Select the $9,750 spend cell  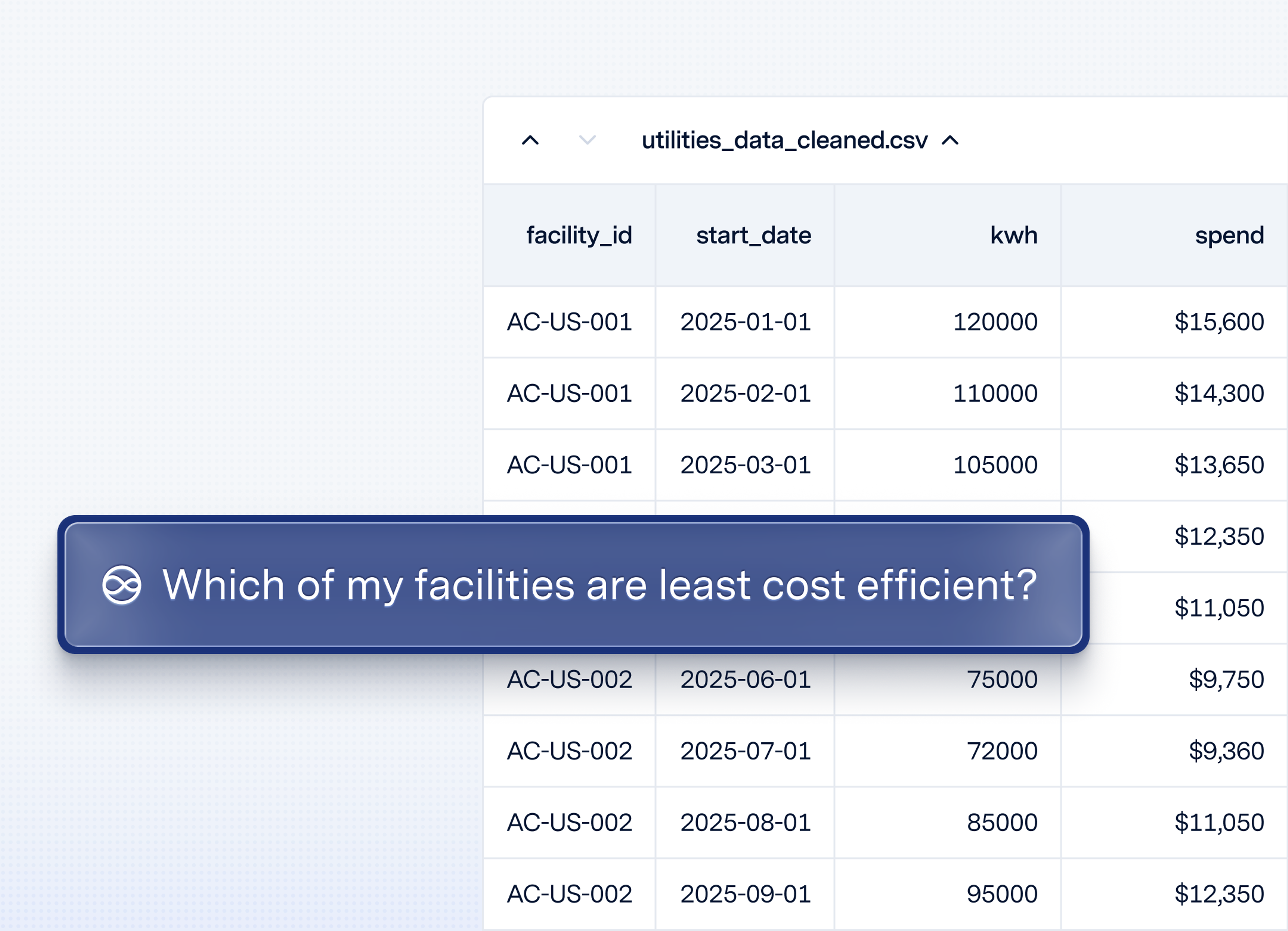1174,680
